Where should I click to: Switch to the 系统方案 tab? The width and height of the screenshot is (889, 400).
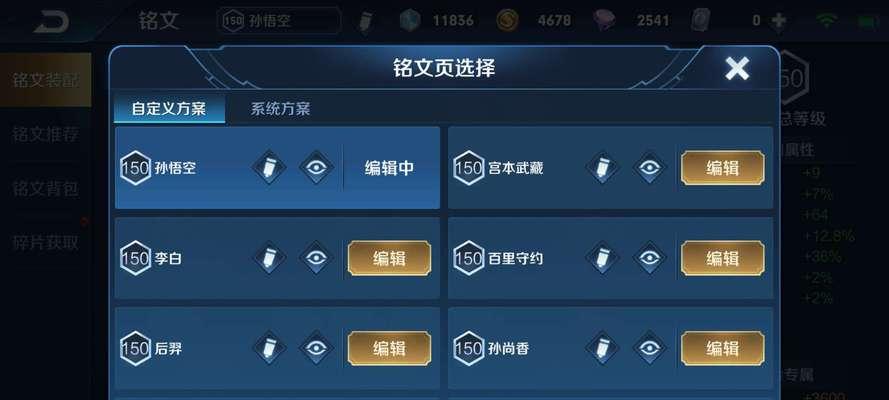click(x=281, y=109)
